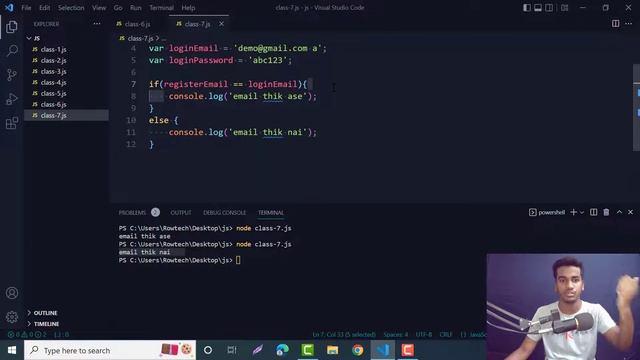Open Run and Debug view
The width and height of the screenshot is (640, 360).
click(12, 99)
